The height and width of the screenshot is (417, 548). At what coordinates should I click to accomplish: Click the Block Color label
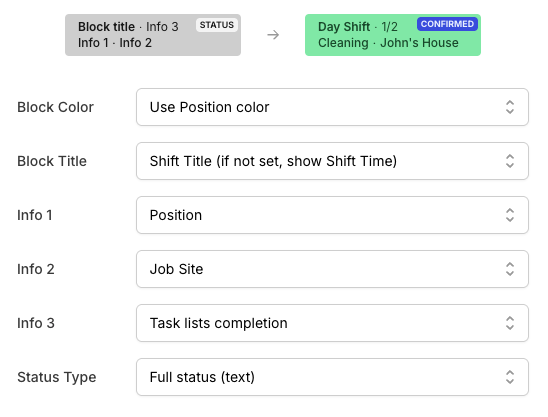tap(55, 107)
